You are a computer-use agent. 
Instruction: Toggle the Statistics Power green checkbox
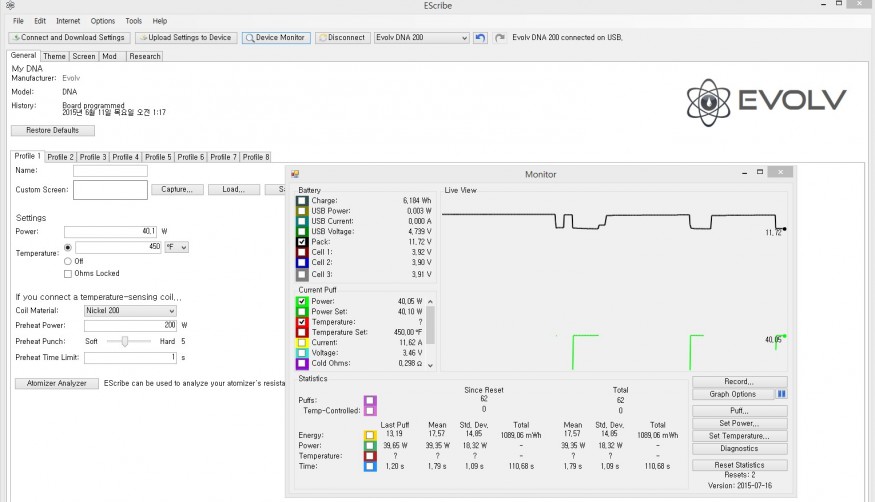pyautogui.click(x=370, y=446)
